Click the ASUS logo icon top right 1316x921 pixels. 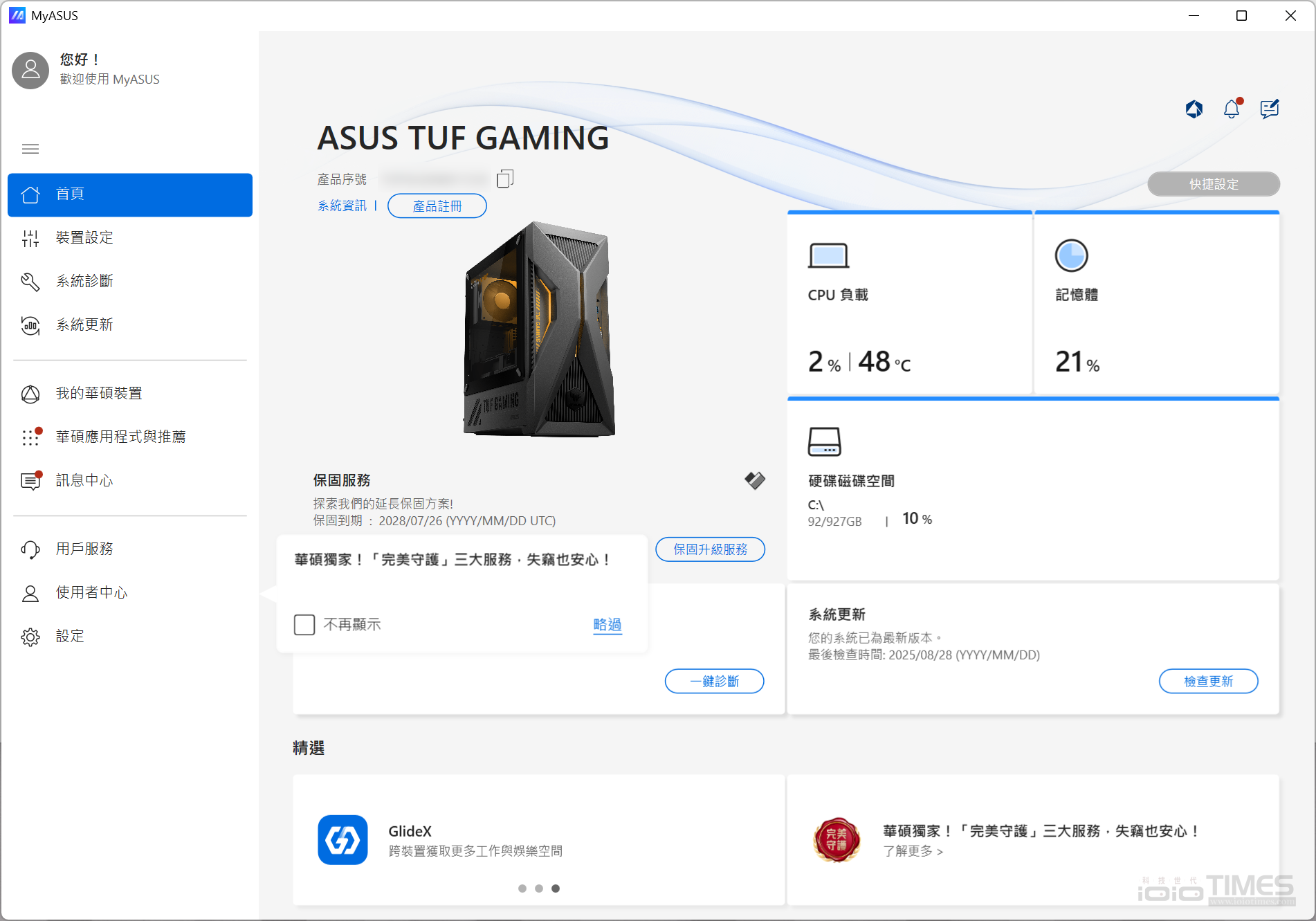[x=1194, y=109]
